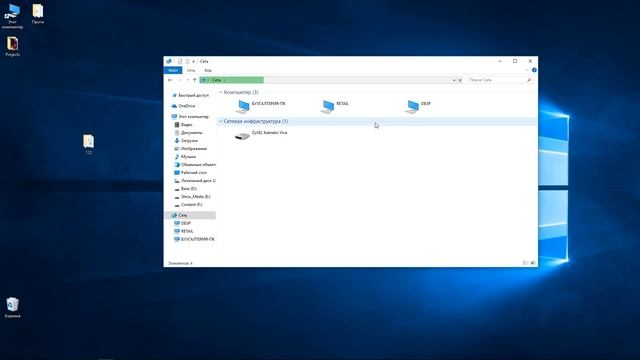The height and width of the screenshot is (360, 640).
Task: Click the Properties icon in the title bar
Action: click(x=180, y=61)
